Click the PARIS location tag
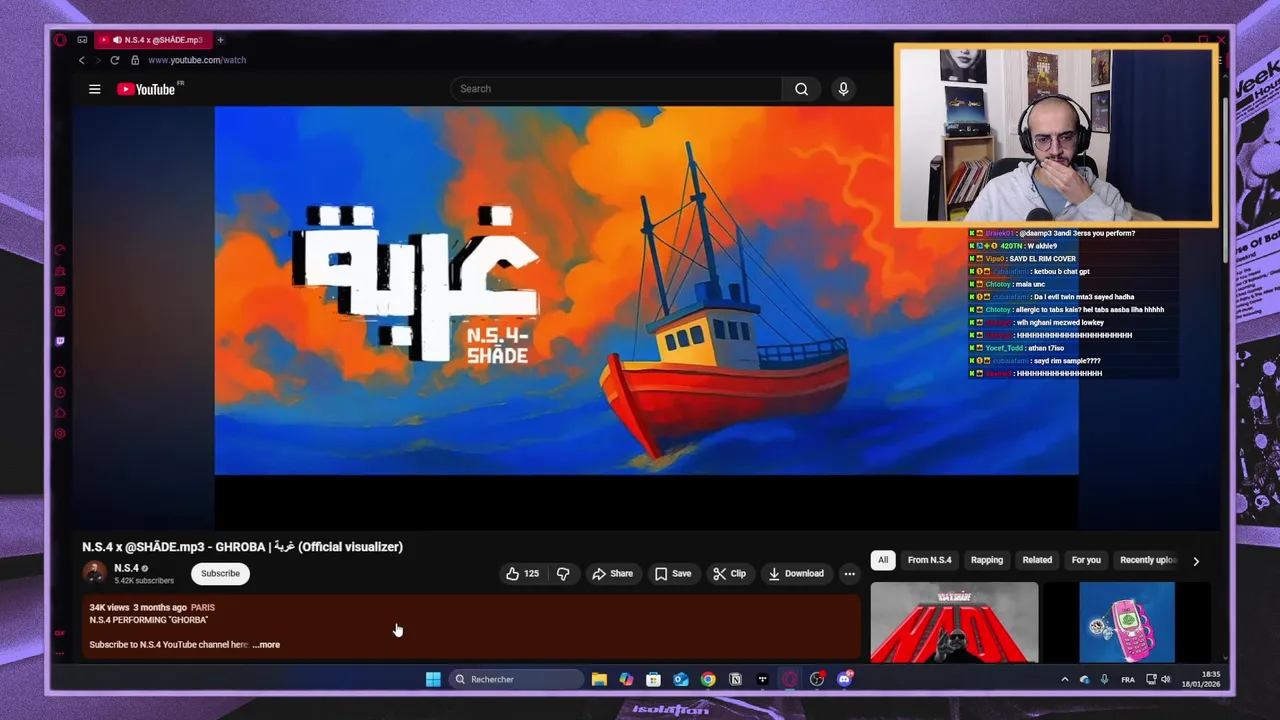The image size is (1280, 720). [x=203, y=607]
